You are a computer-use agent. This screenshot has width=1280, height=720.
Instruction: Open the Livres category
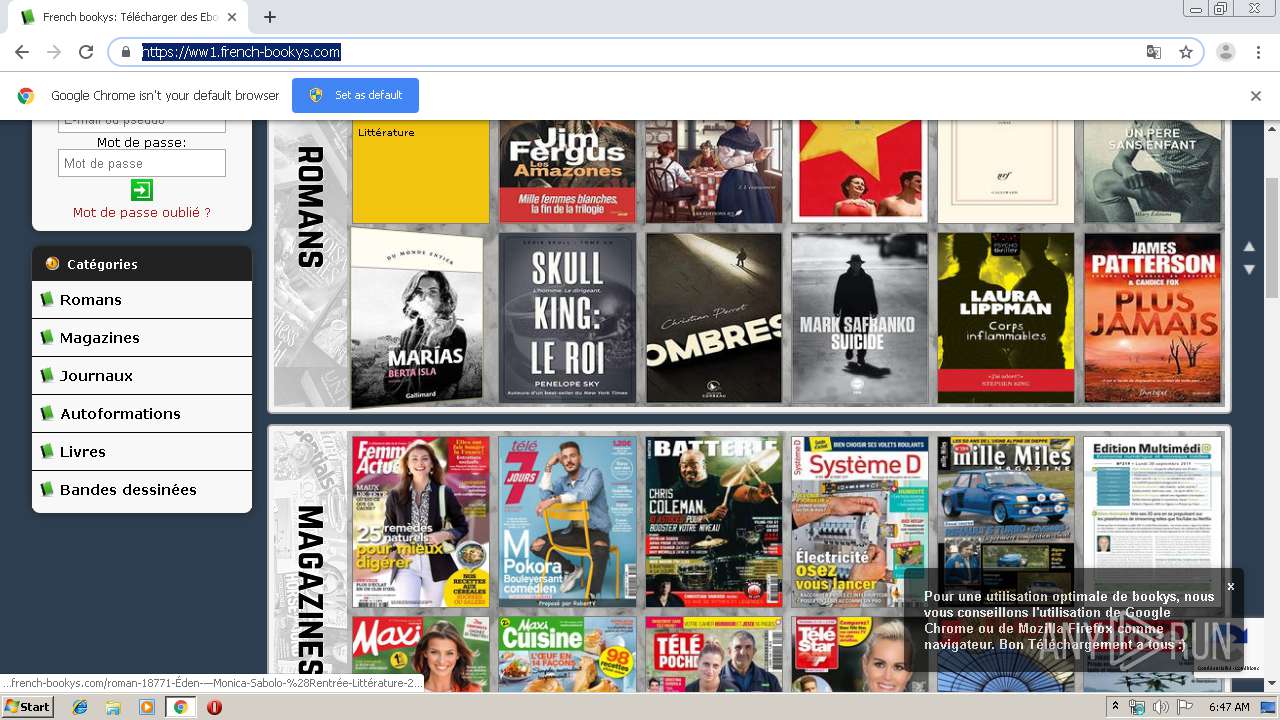pos(142,452)
